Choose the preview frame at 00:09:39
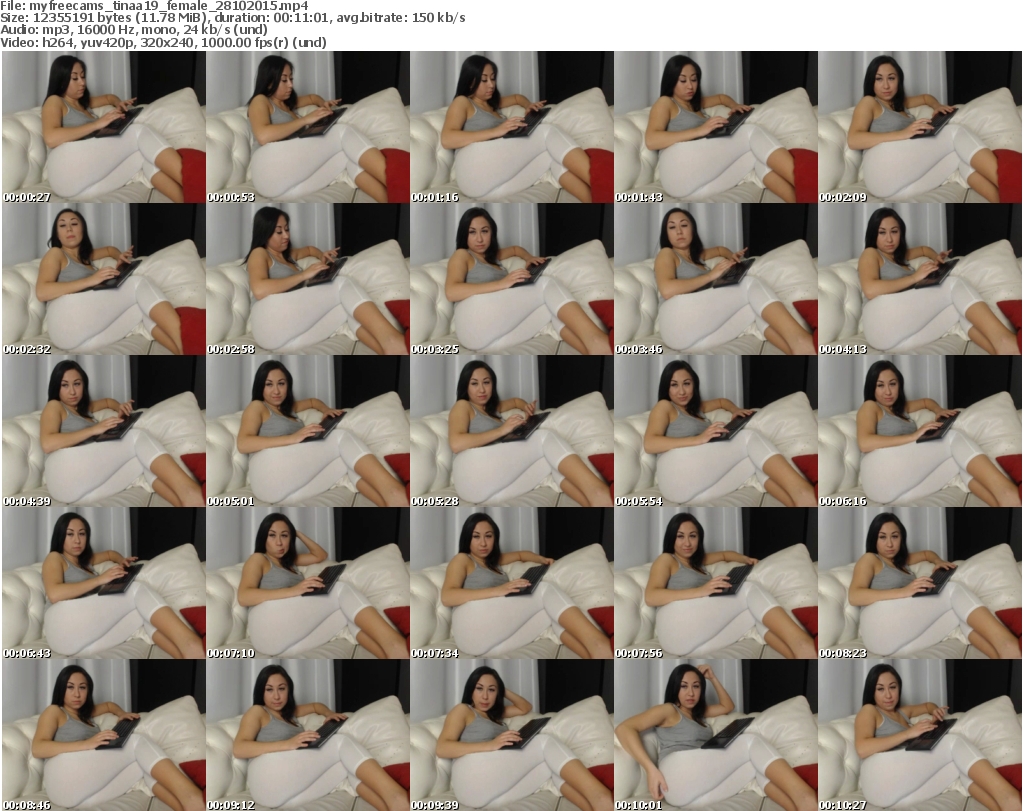 (x=512, y=735)
